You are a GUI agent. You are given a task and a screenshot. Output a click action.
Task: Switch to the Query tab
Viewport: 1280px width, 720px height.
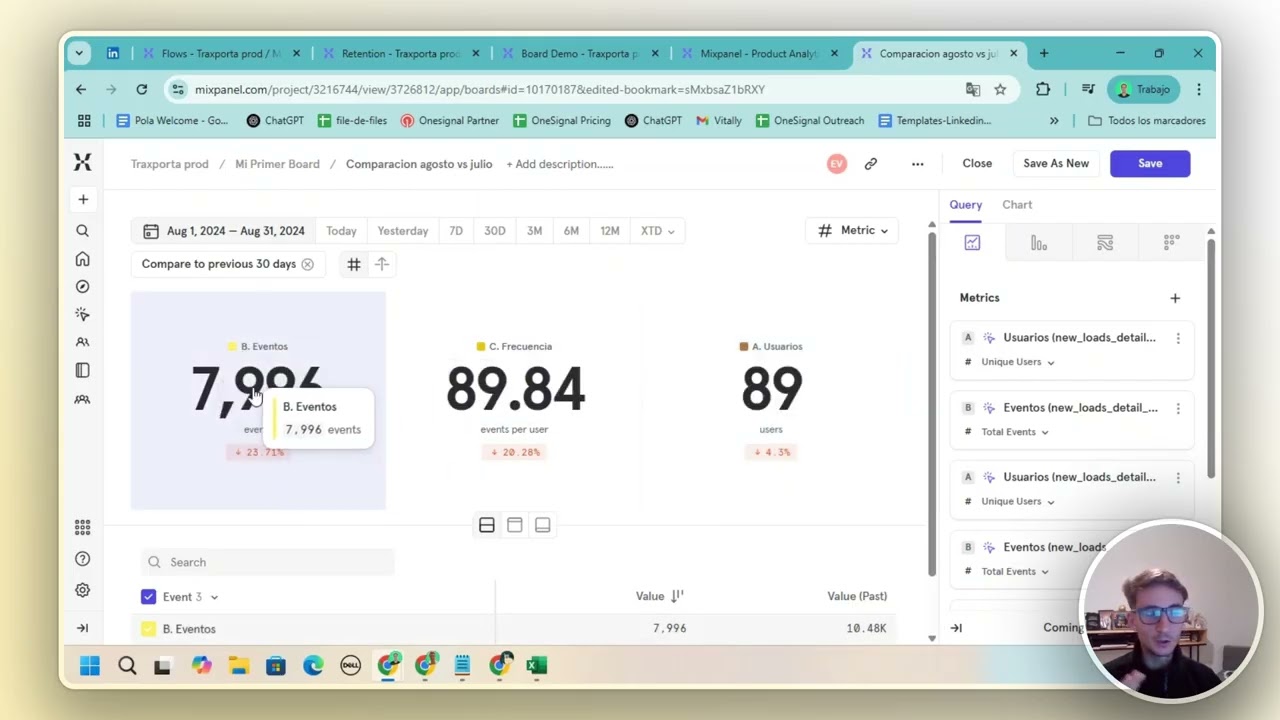click(x=966, y=205)
